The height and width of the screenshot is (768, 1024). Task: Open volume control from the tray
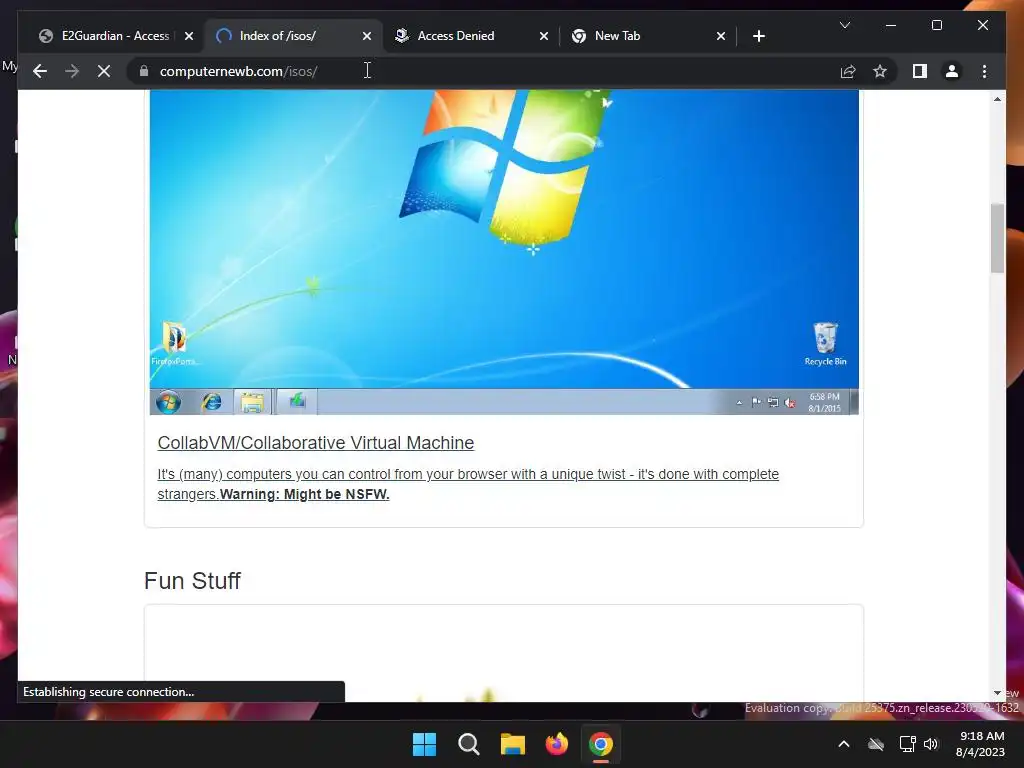coord(931,744)
